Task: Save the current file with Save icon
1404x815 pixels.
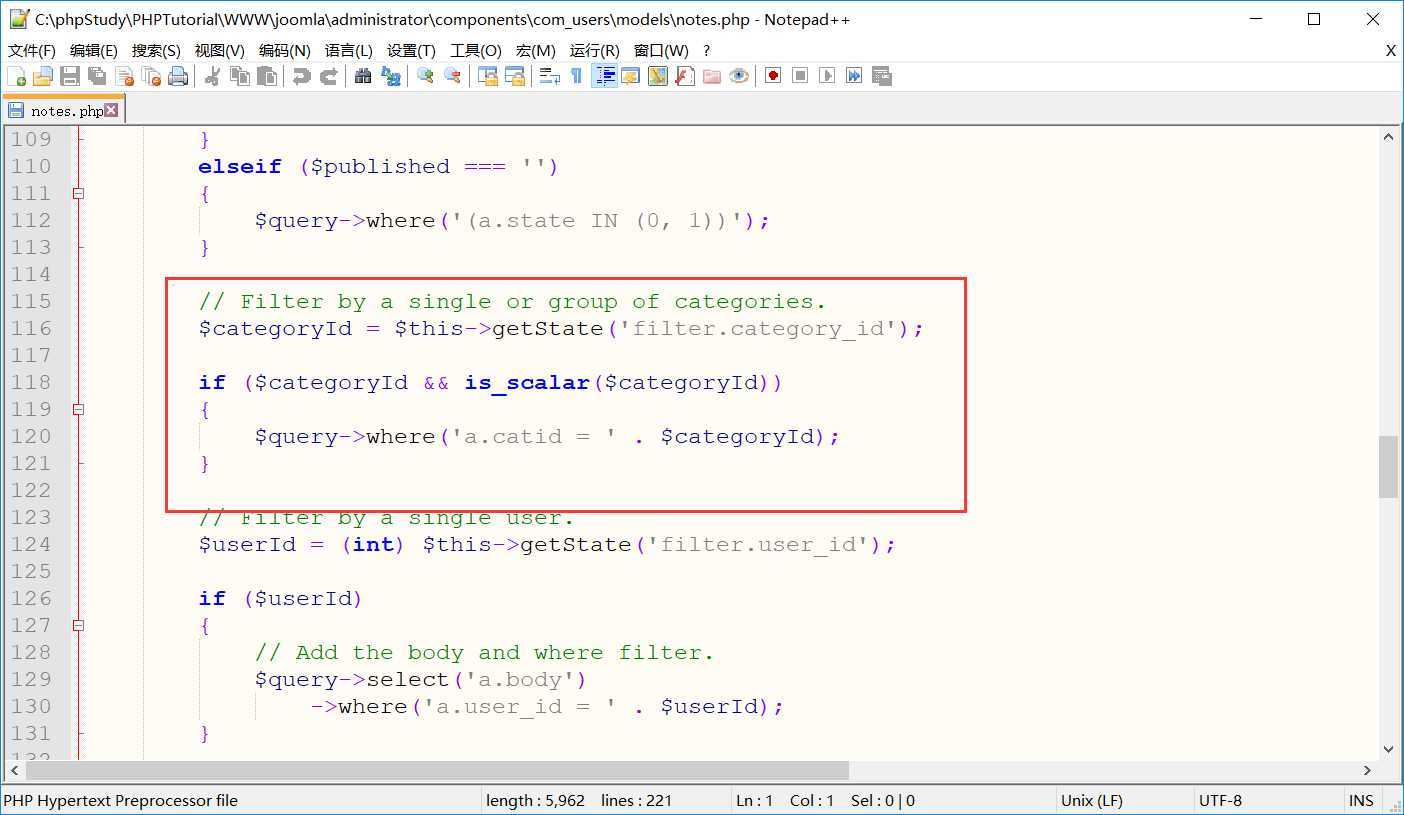Action: pyautogui.click(x=70, y=76)
